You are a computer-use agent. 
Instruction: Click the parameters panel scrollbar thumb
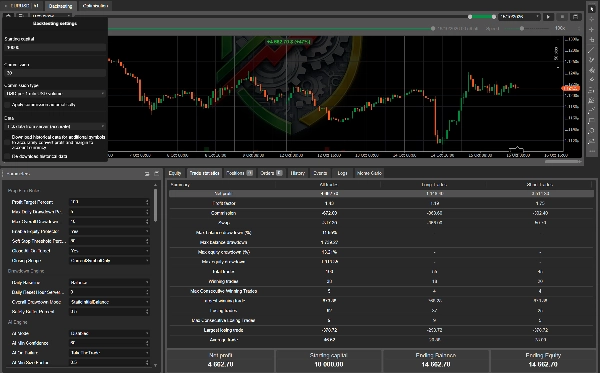pyautogui.click(x=155, y=205)
